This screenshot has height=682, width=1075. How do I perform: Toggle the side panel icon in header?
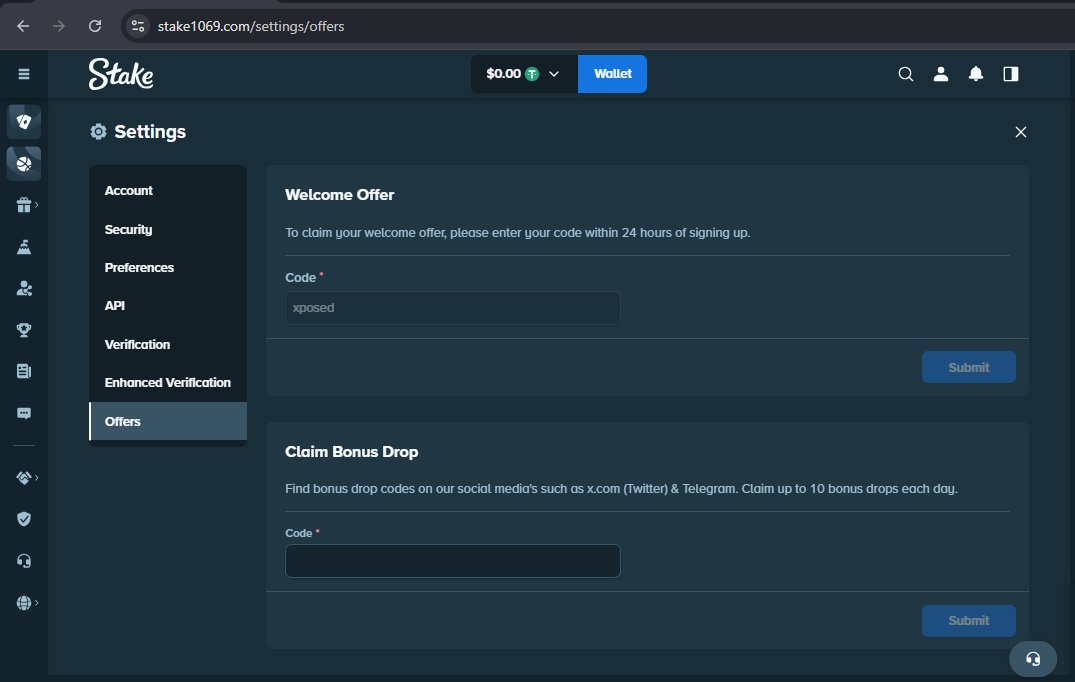(1011, 74)
